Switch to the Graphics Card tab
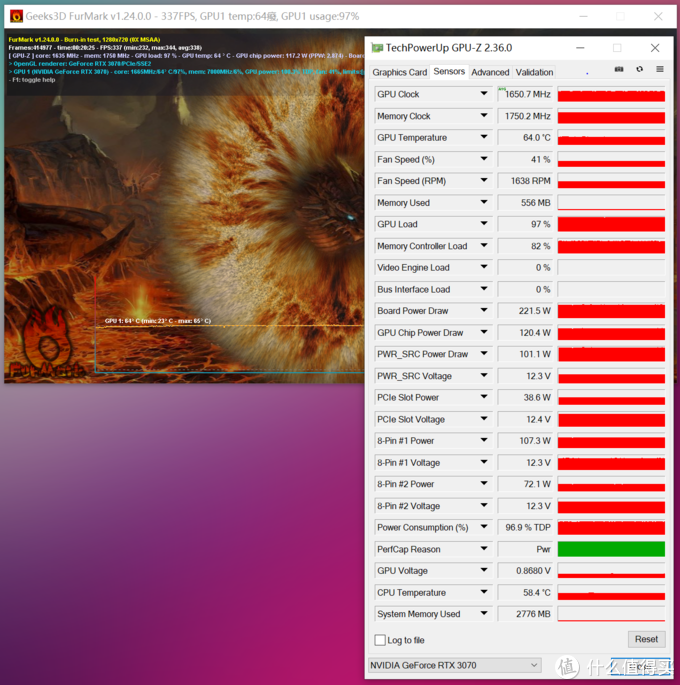 400,72
